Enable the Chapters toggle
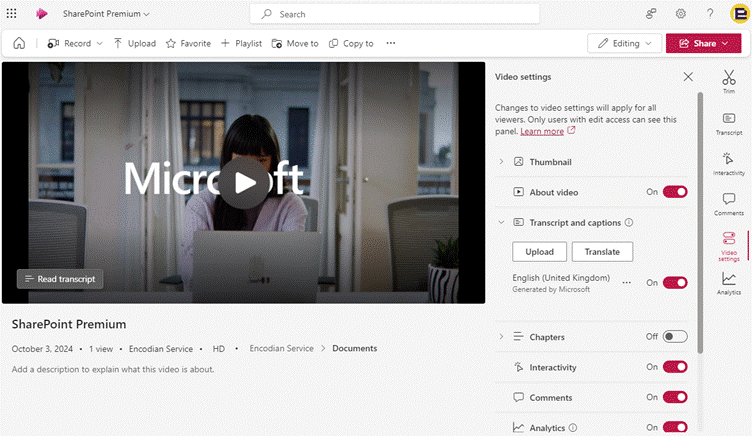 [x=675, y=337]
